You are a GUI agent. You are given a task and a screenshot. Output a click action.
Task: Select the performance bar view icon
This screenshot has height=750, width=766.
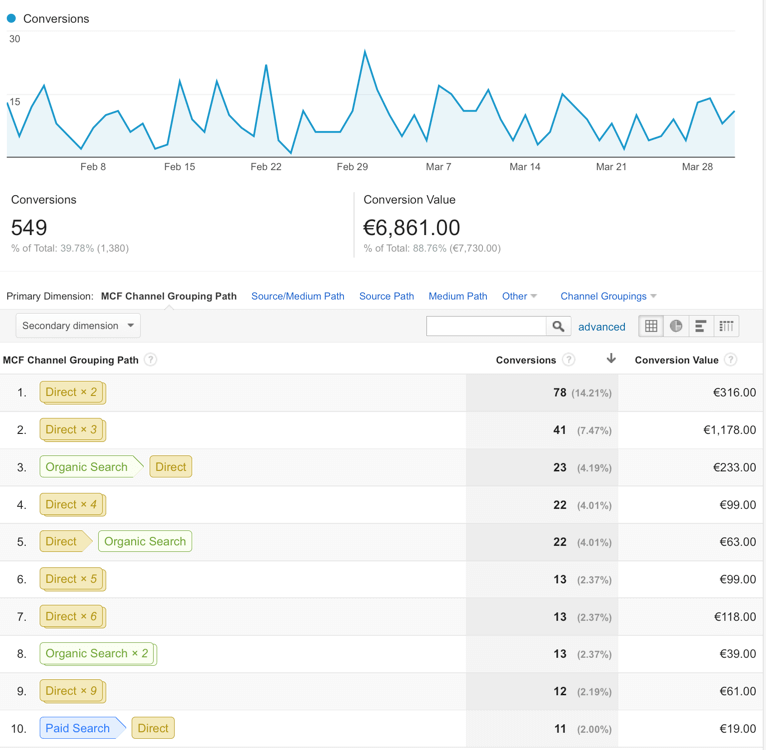(x=701, y=326)
